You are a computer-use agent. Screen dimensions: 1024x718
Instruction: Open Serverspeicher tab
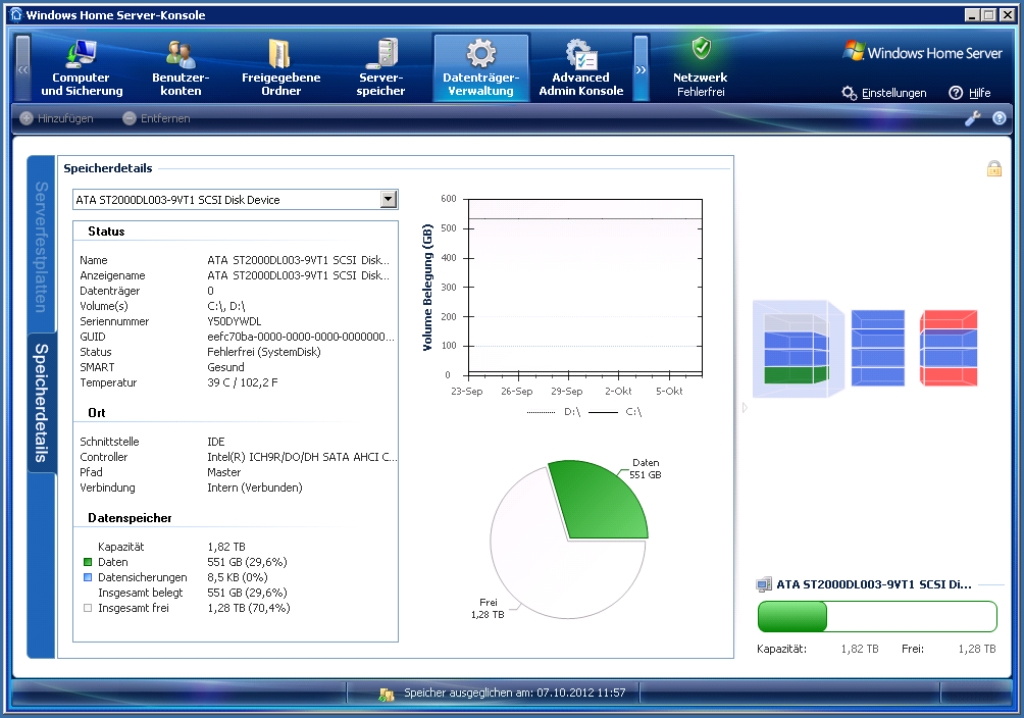[381, 68]
